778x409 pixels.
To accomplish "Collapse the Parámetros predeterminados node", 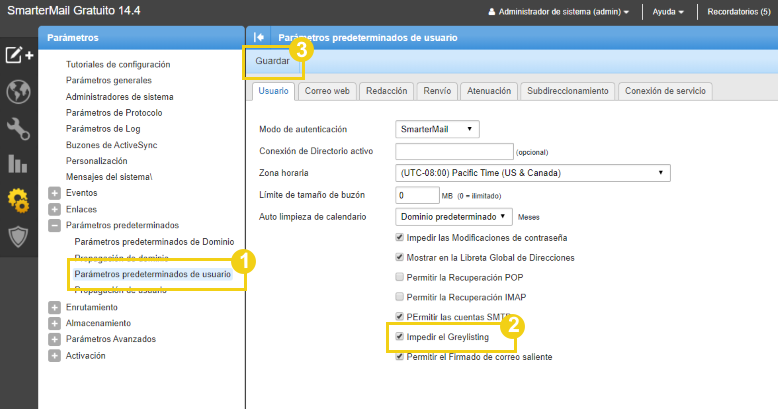I will (x=55, y=225).
